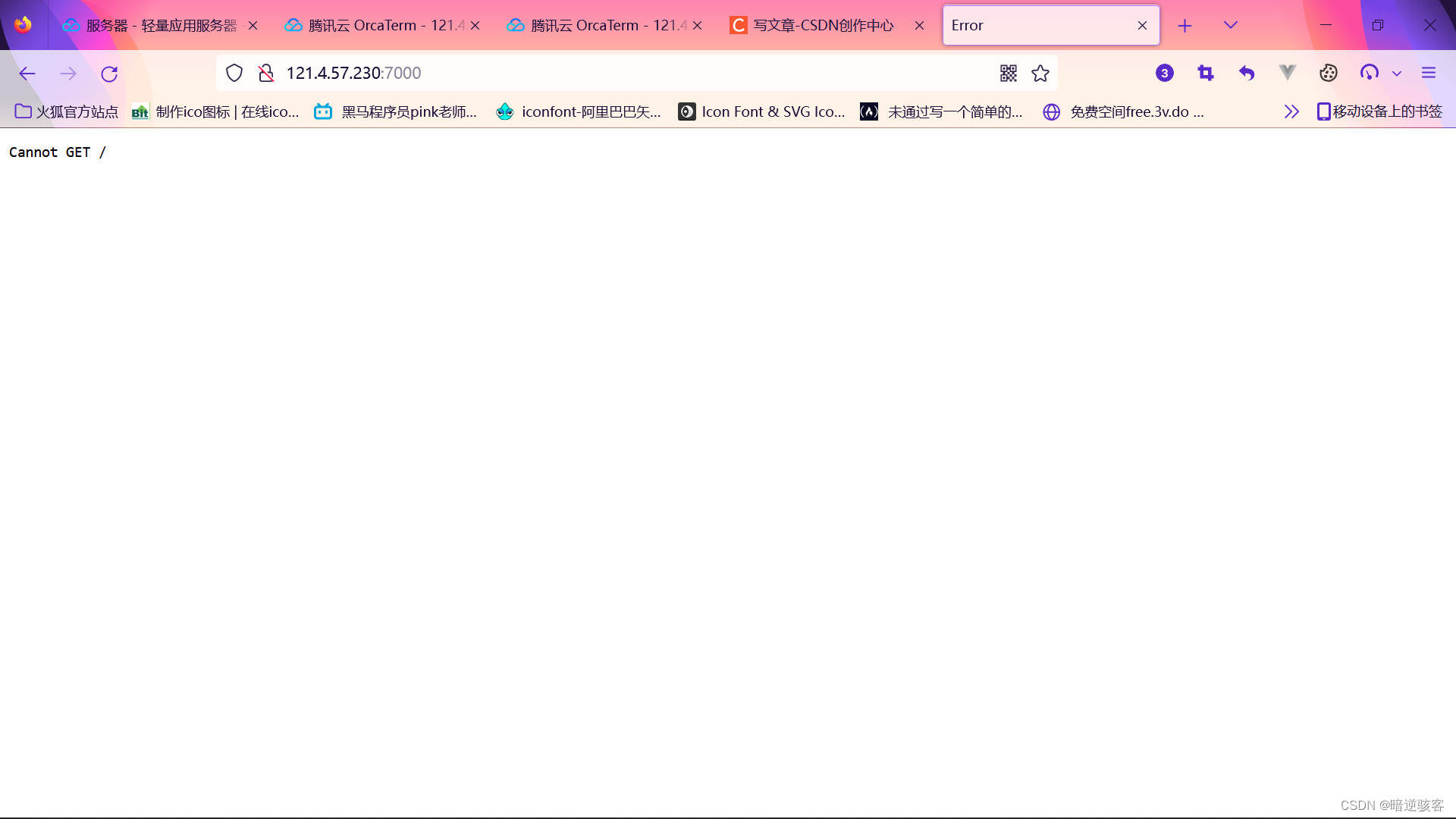Viewport: 1456px width, 819px height.
Task: Open tracking protection shield panel
Action: coord(234,73)
